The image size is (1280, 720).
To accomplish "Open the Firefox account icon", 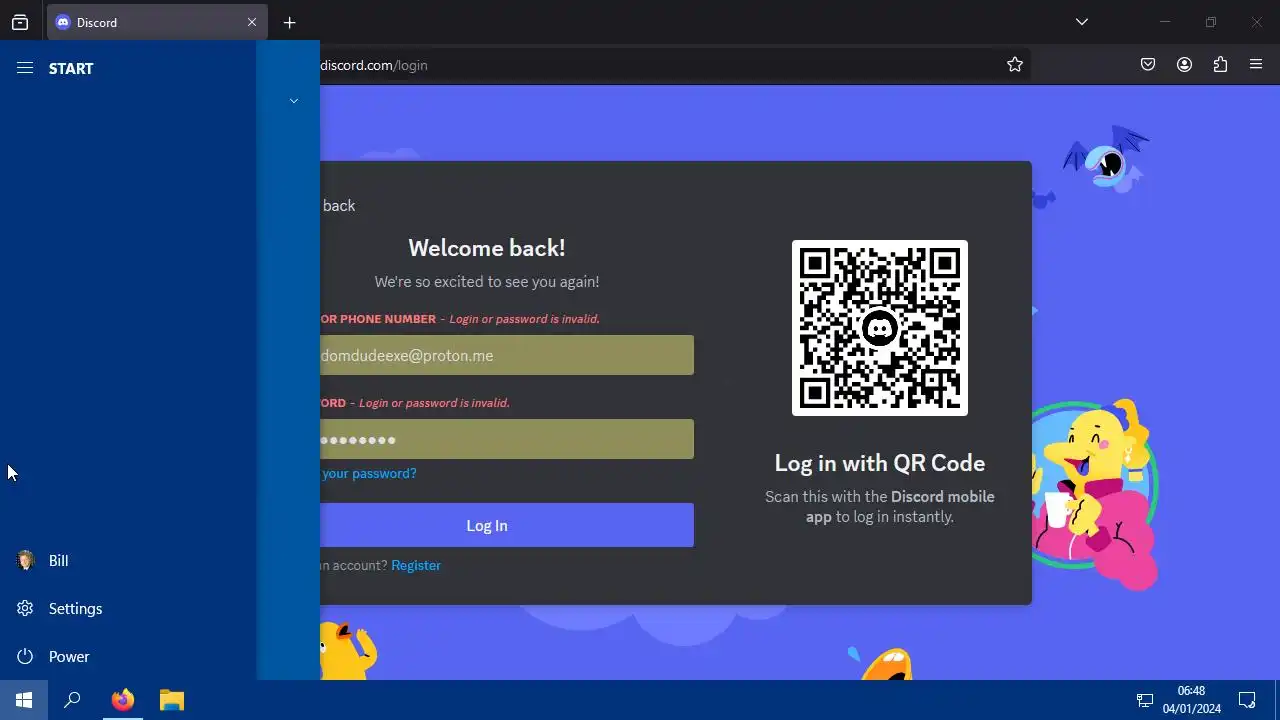I will [1184, 65].
